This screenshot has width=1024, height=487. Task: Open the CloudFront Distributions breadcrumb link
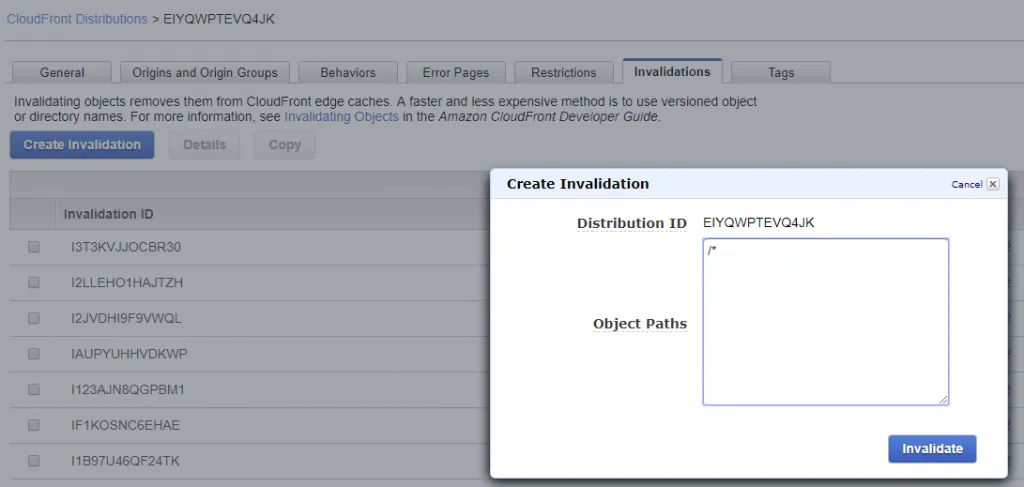click(x=77, y=19)
